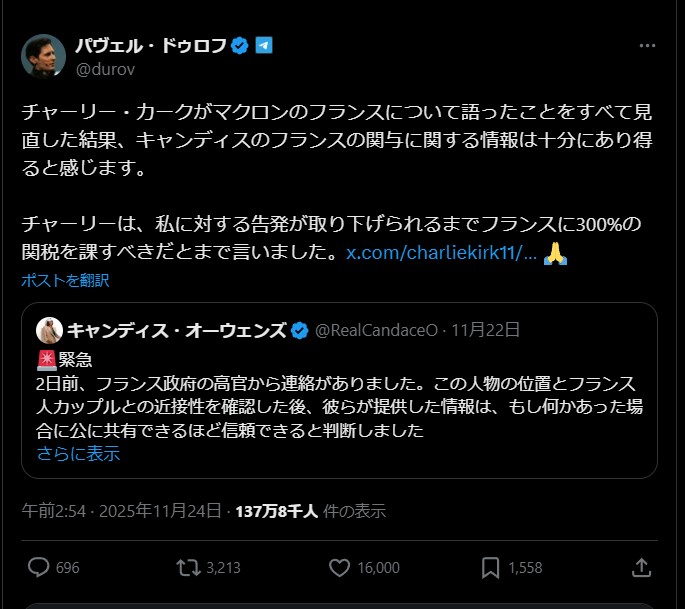The height and width of the screenshot is (609, 685).
Task: Click the パヴェル・ドゥロフ display name
Action: (x=150, y=46)
